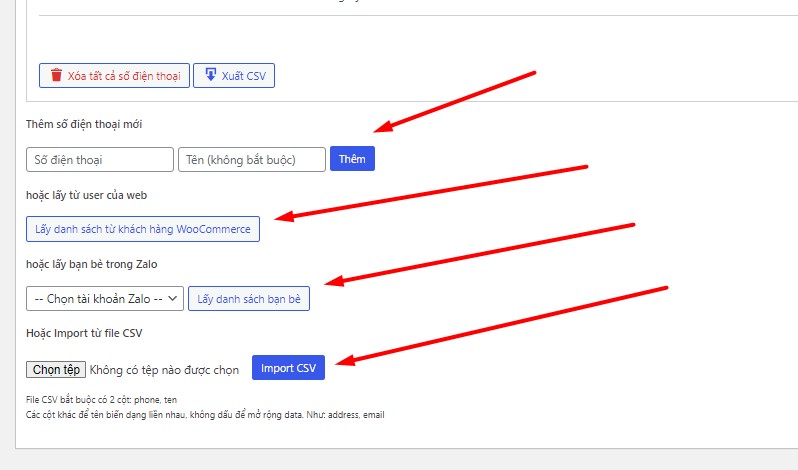
Task: Click the 'Hoặc Import từ file CSV' label
Action: [84, 333]
